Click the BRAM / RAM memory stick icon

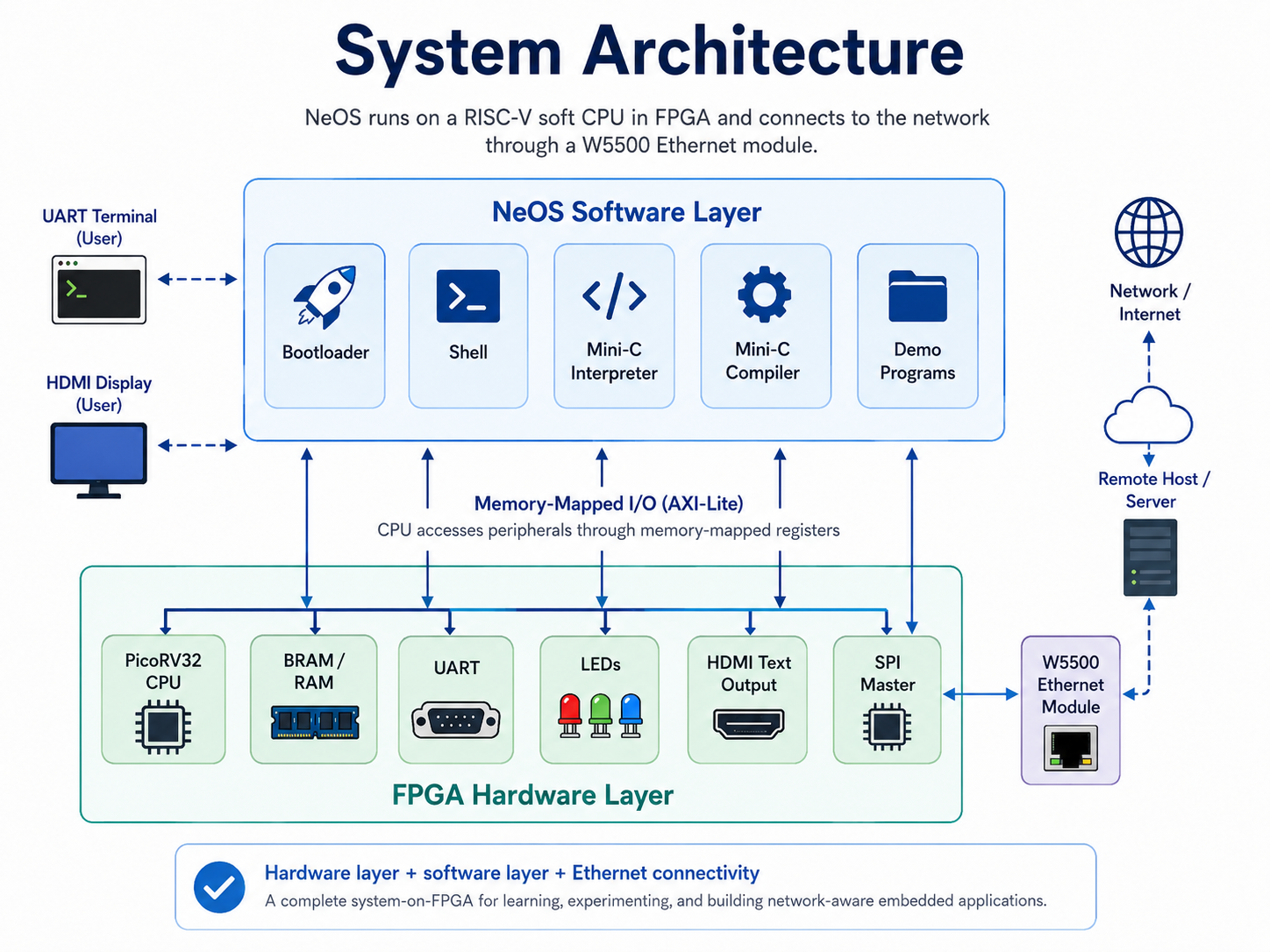(x=315, y=722)
